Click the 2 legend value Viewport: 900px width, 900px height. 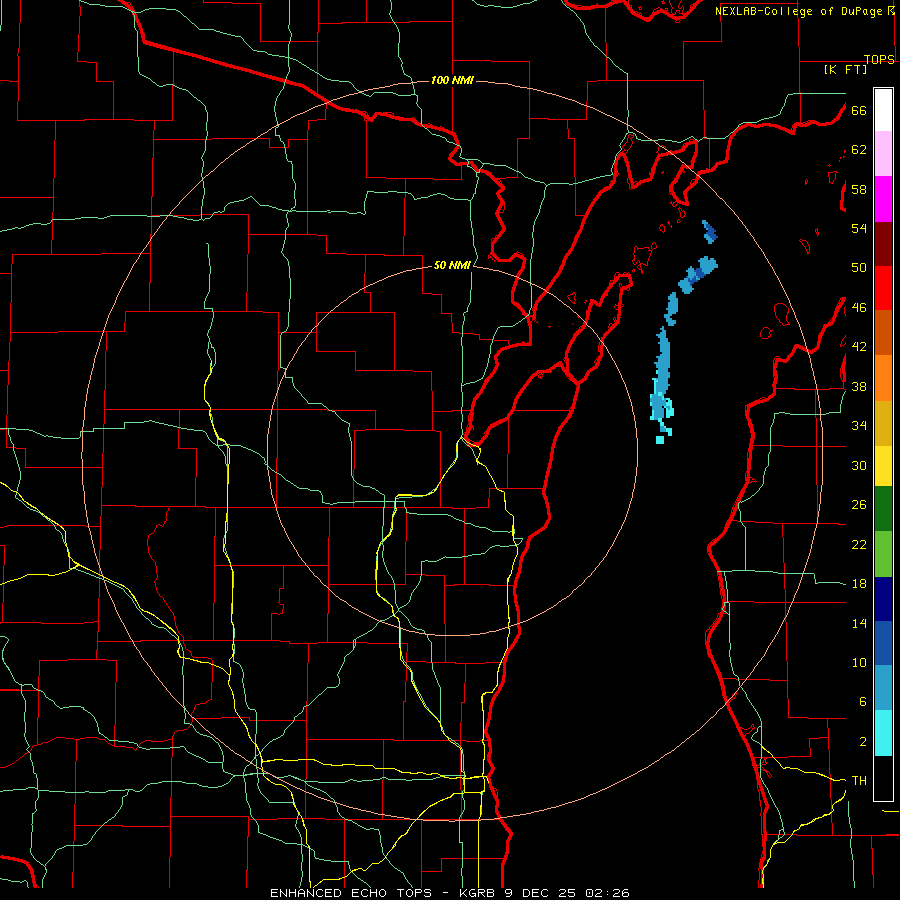pos(863,742)
